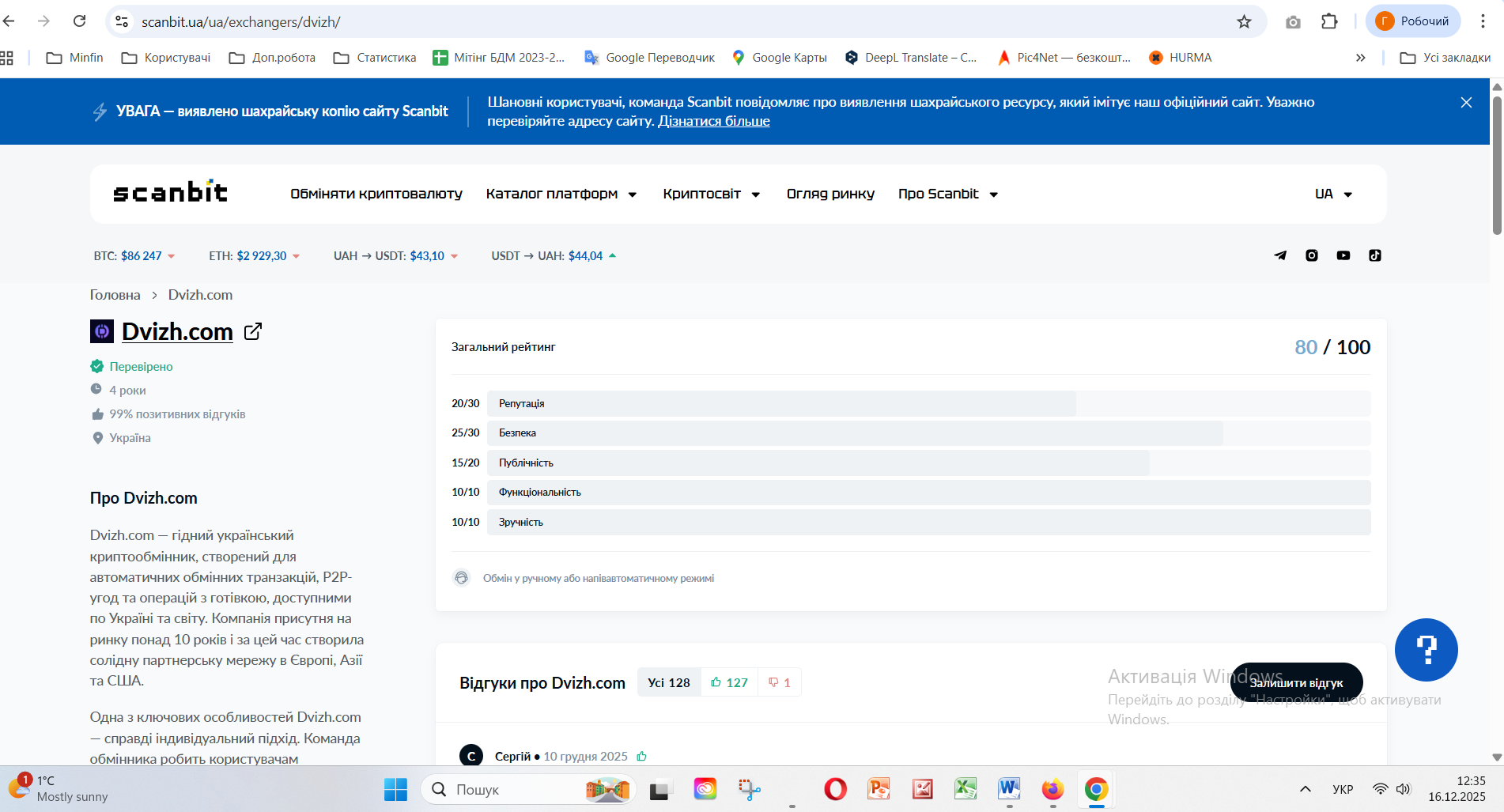Expand the Криптосвіт menu
The height and width of the screenshot is (812, 1504).
[712, 195]
